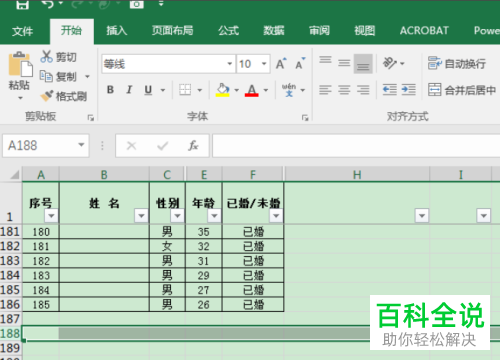Select row 183 header
This screenshot has height=360, width=500.
click(x=10, y=261)
